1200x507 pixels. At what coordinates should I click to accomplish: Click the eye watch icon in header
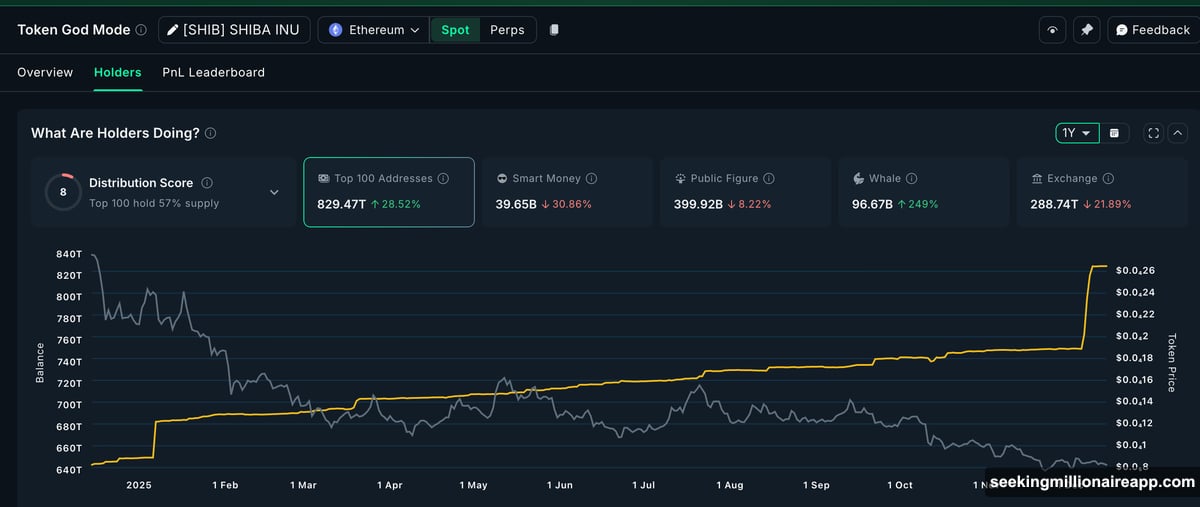1052,30
